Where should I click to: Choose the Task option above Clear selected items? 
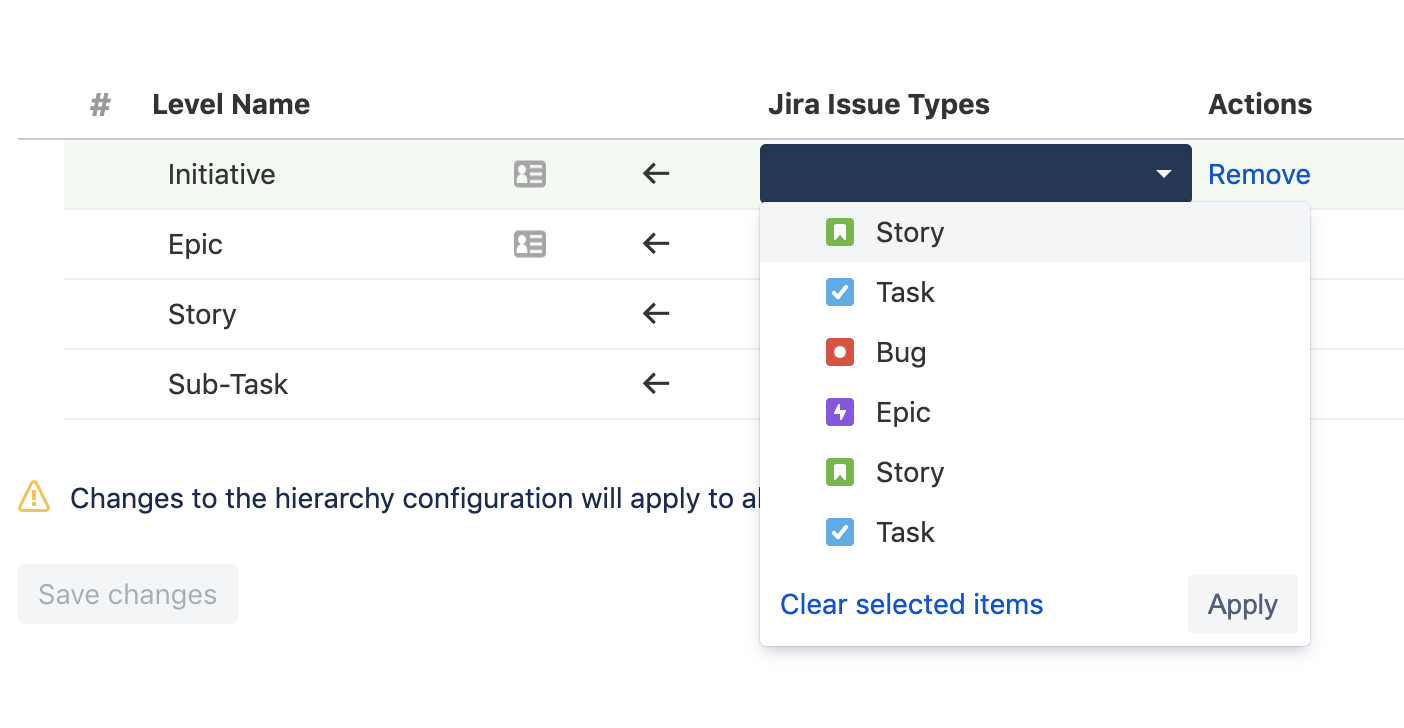[1035, 532]
